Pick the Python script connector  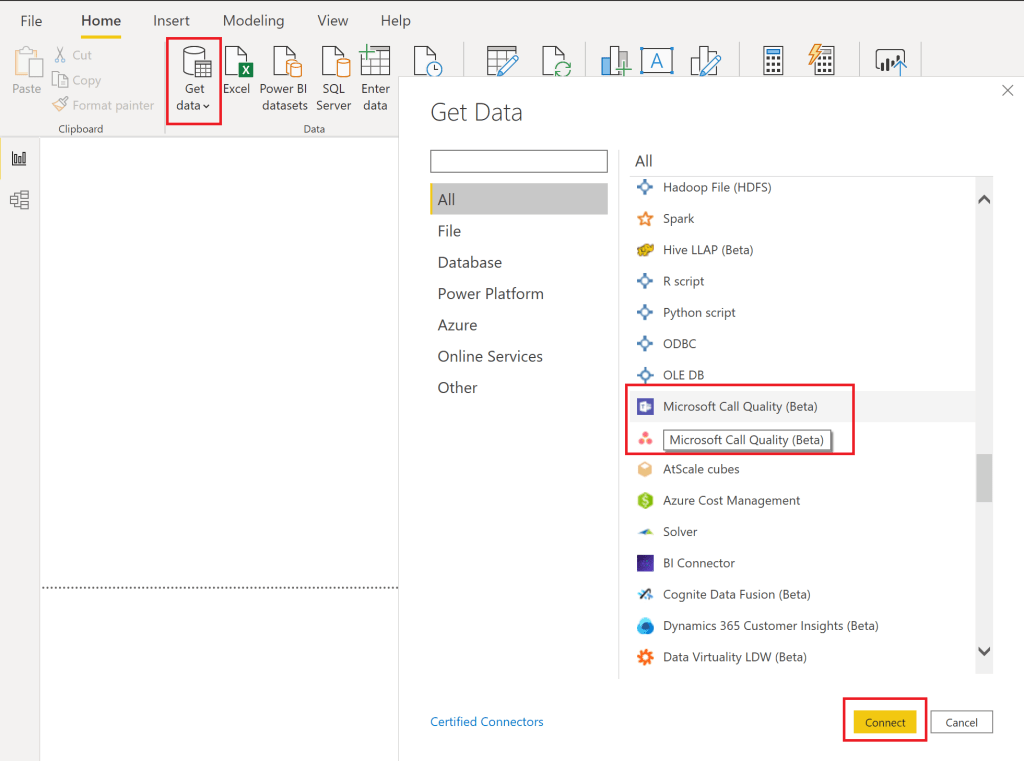[x=699, y=313]
